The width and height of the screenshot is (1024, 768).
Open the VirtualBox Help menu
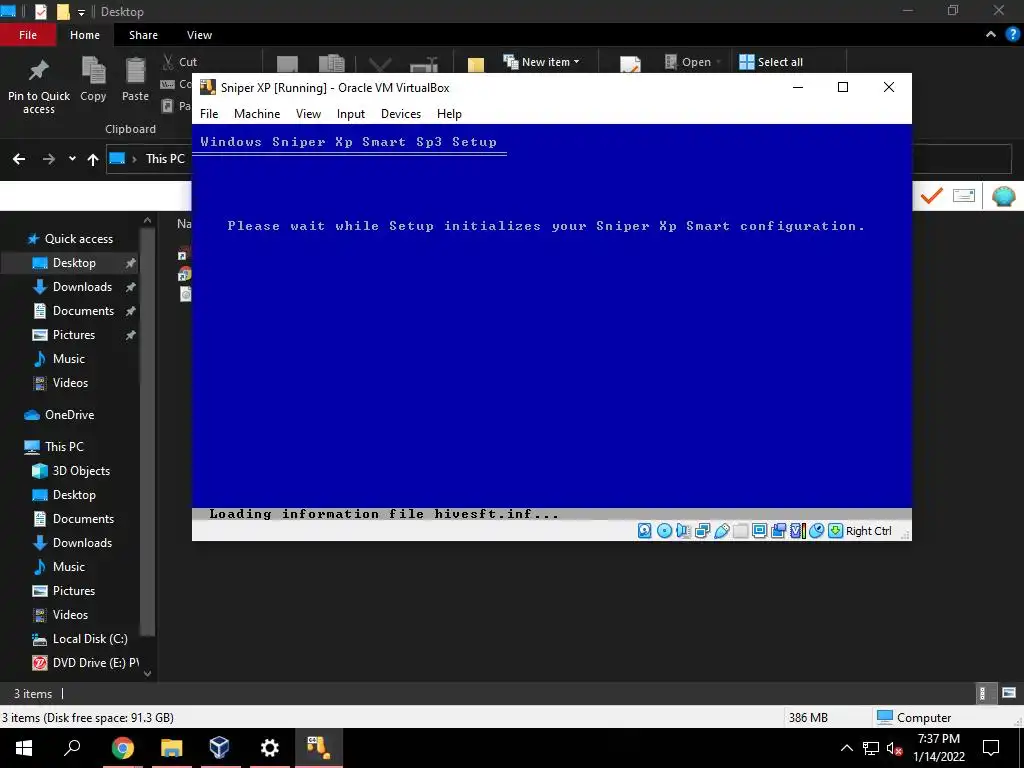449,114
